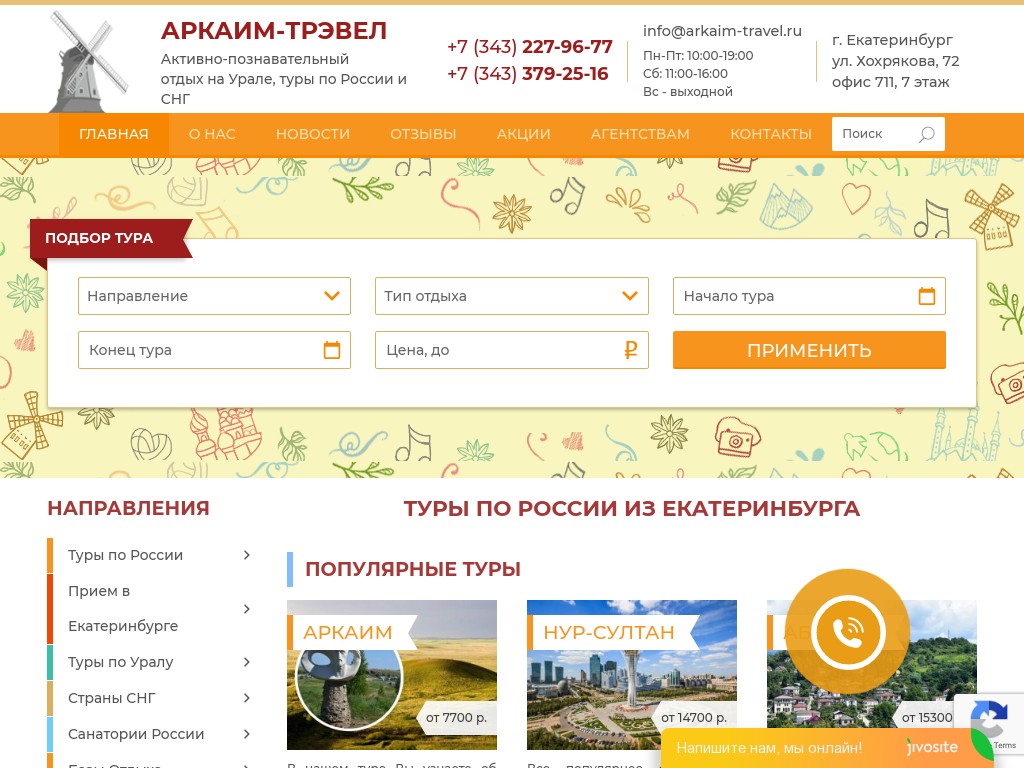Viewport: 1024px width, 768px height.
Task: Open calendar icon in Конец тура field
Action: pos(332,350)
